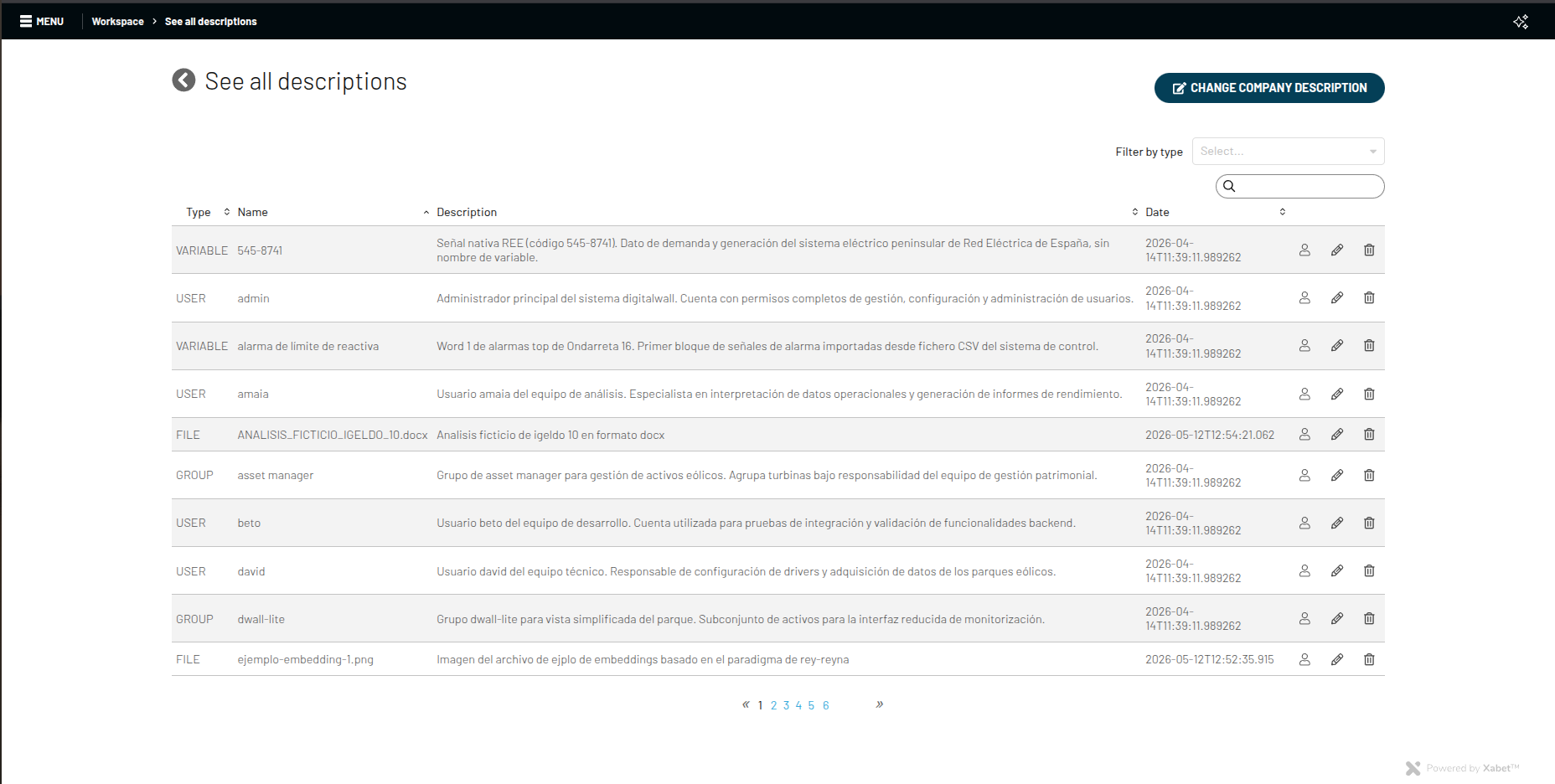Edit alarma de límite de reactiva description
1555x784 pixels.
pyautogui.click(x=1337, y=345)
